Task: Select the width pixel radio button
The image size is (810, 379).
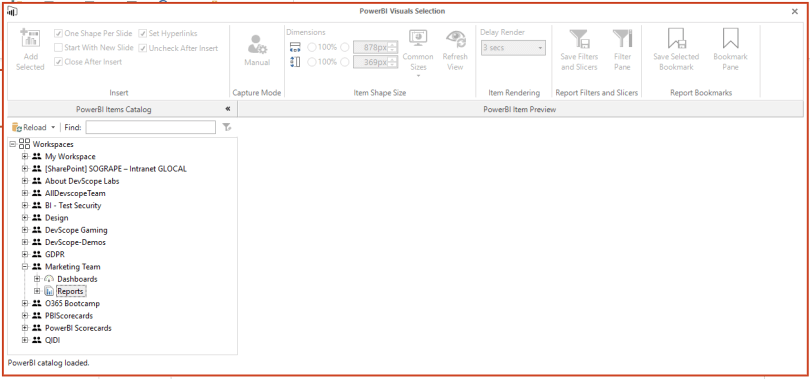Action: click(x=345, y=48)
